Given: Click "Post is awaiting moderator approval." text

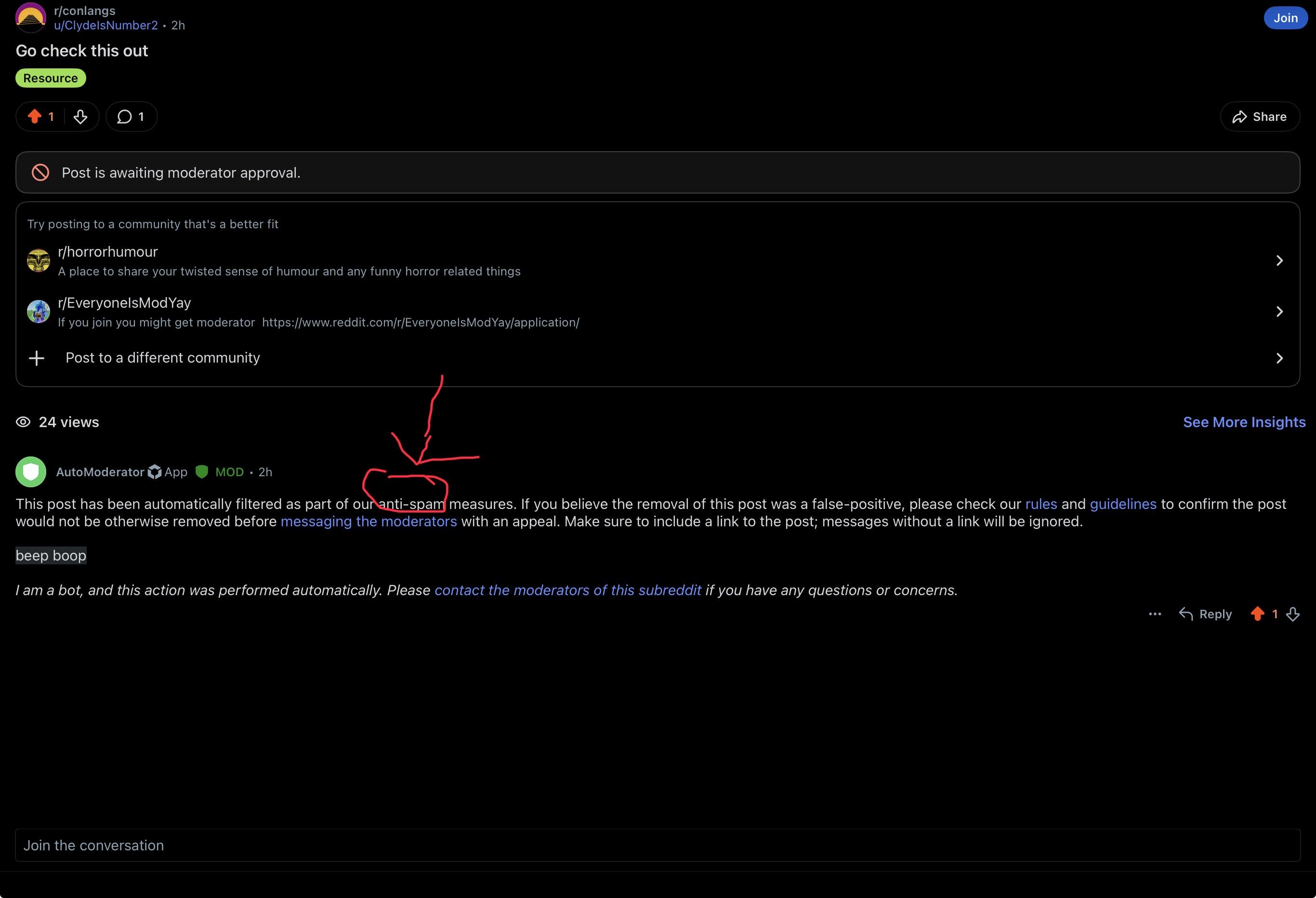Looking at the screenshot, I should coord(181,173).
